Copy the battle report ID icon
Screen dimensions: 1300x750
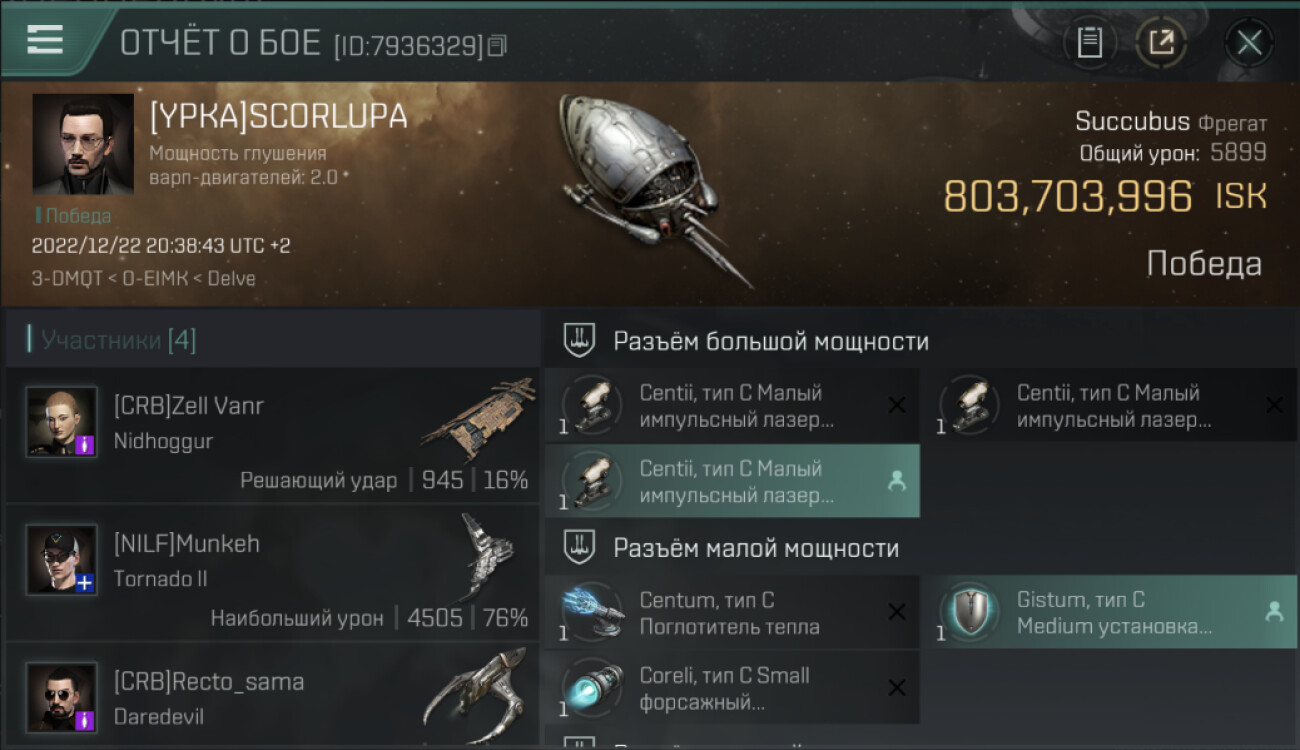497,45
